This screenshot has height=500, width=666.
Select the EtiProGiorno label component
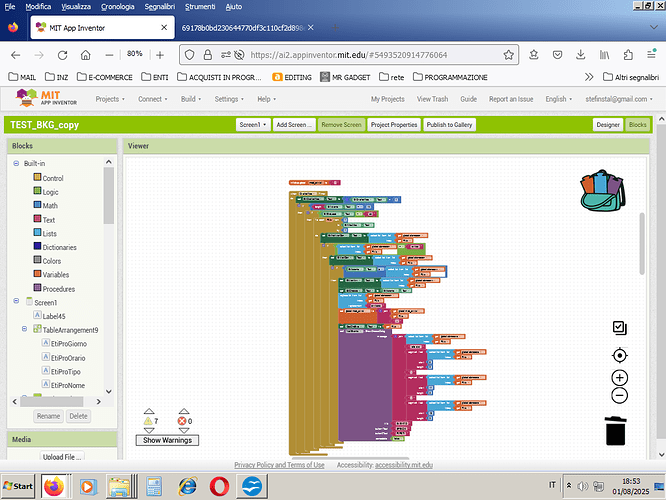click(67, 343)
